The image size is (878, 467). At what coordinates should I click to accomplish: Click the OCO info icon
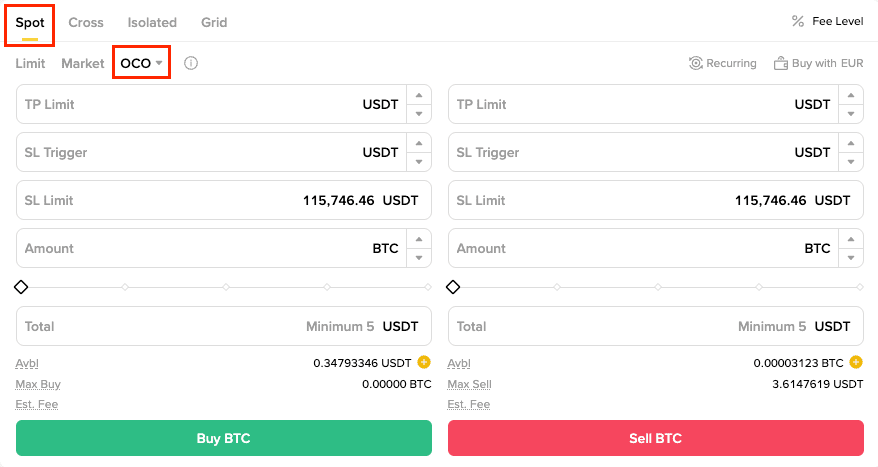pyautogui.click(x=191, y=63)
